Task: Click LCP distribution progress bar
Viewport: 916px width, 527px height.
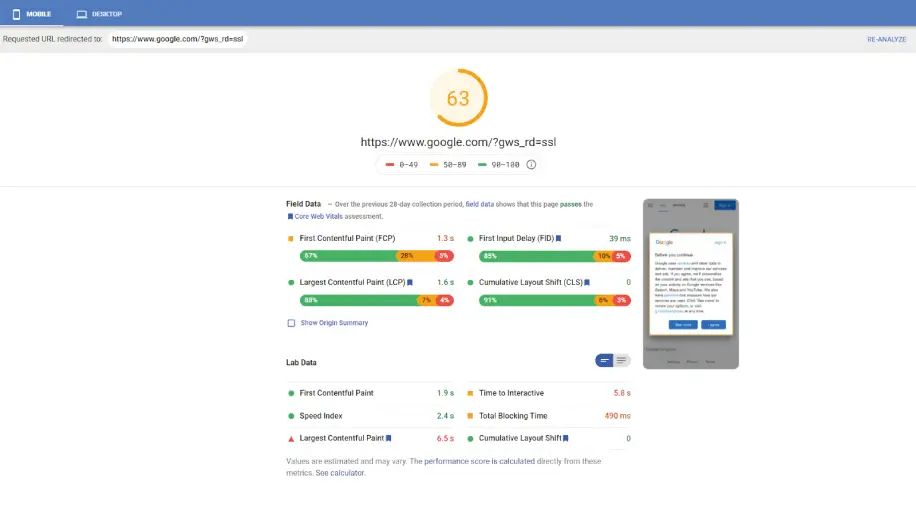Action: coord(377,300)
